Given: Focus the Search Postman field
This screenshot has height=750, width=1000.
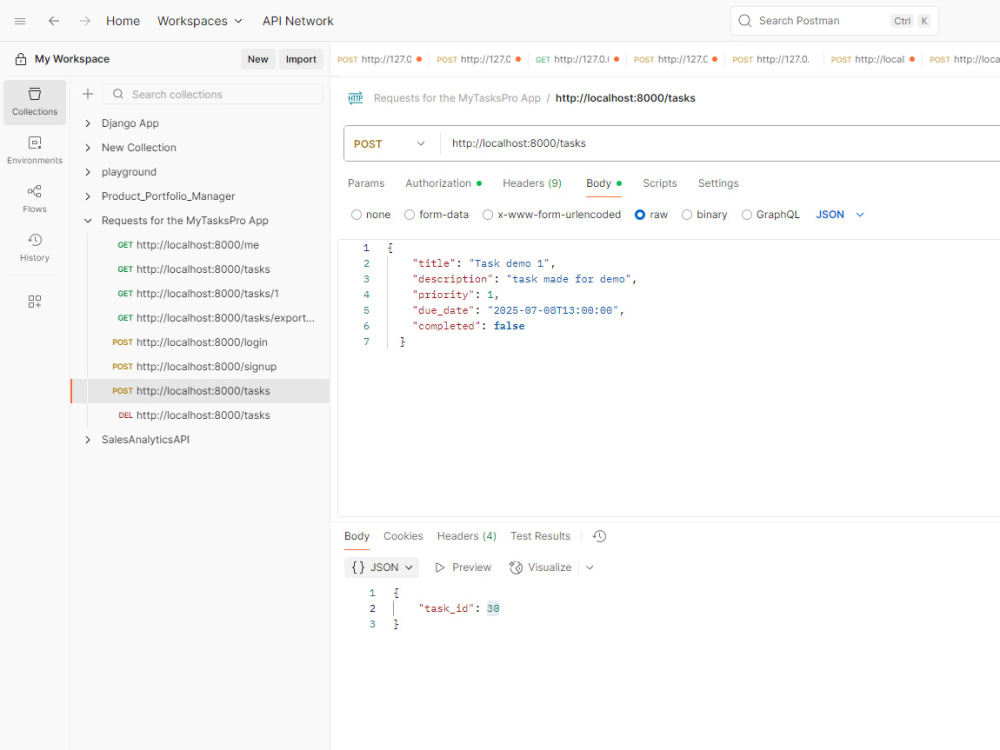Looking at the screenshot, I should coord(834,21).
